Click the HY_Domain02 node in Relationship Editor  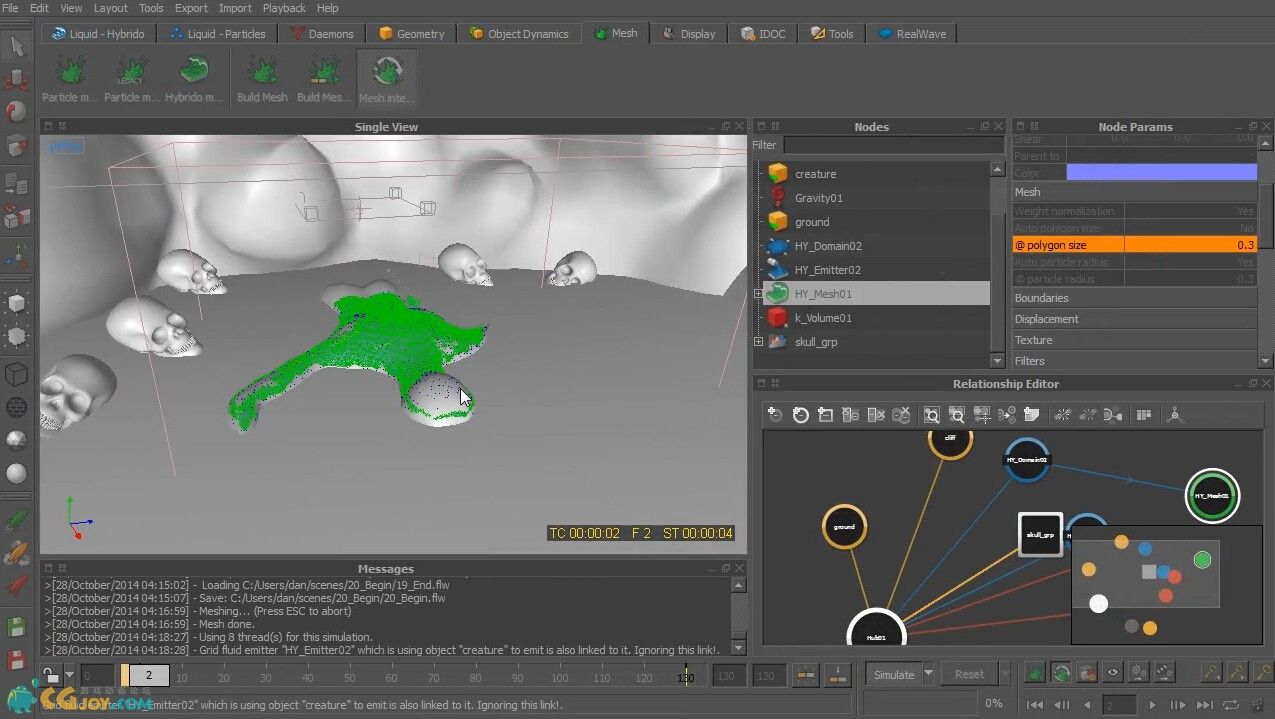1026,460
